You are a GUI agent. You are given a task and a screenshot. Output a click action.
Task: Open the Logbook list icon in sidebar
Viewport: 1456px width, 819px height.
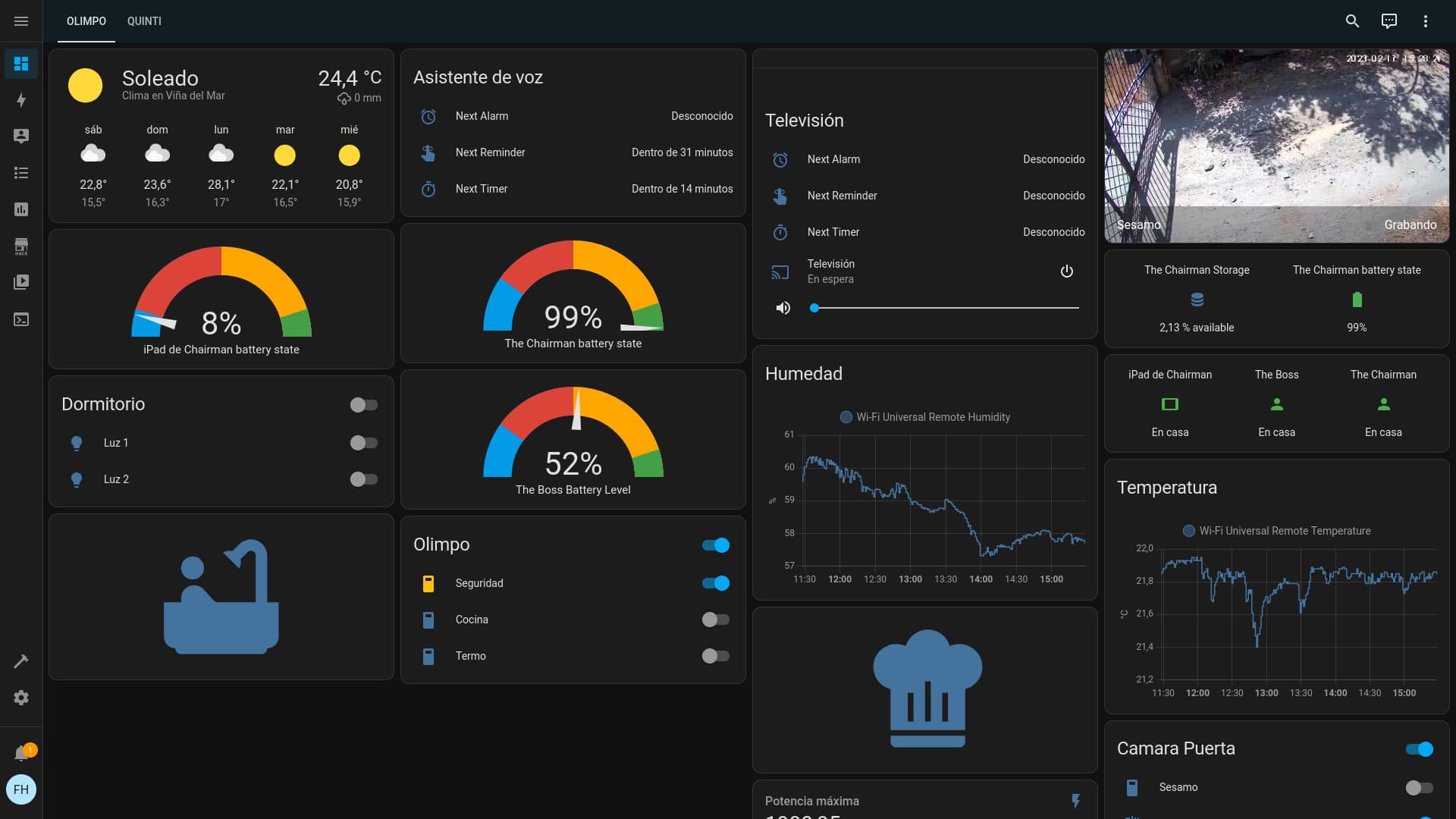click(x=21, y=173)
